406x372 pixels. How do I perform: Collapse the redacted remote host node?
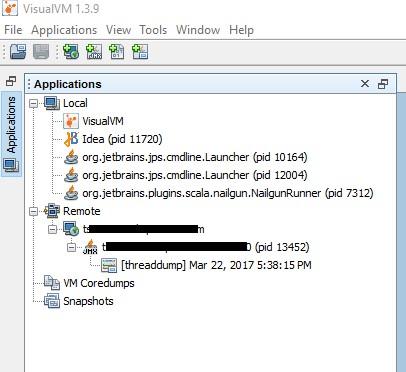(52, 229)
